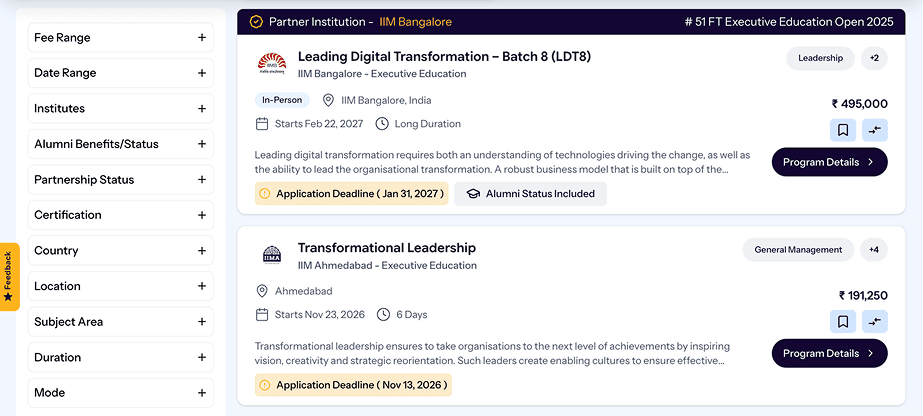923x416 pixels.
Task: Expand the Country filter
Action: (x=121, y=251)
